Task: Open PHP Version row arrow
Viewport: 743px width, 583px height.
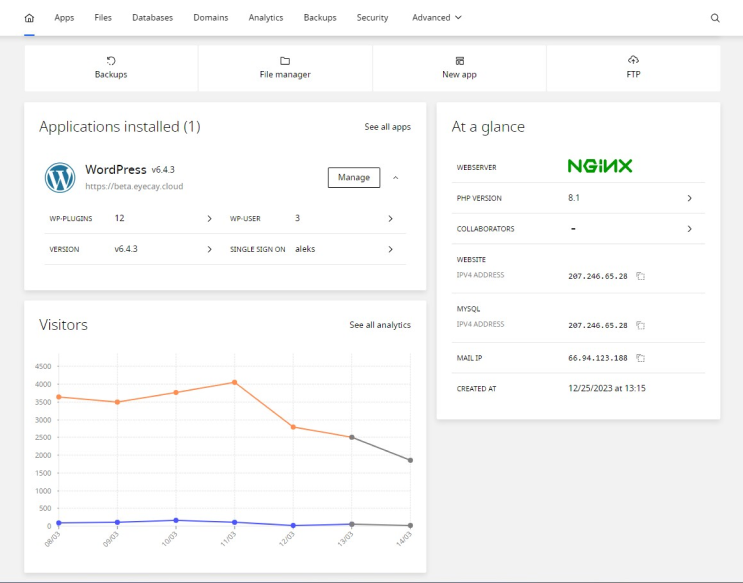Action: pos(689,198)
